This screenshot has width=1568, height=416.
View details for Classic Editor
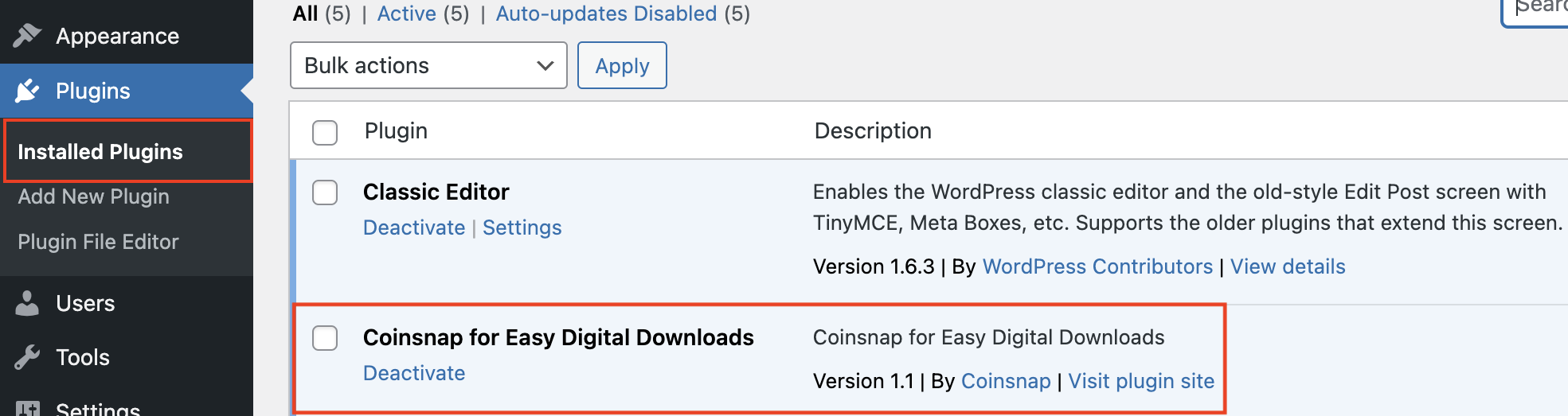pyautogui.click(x=1288, y=266)
